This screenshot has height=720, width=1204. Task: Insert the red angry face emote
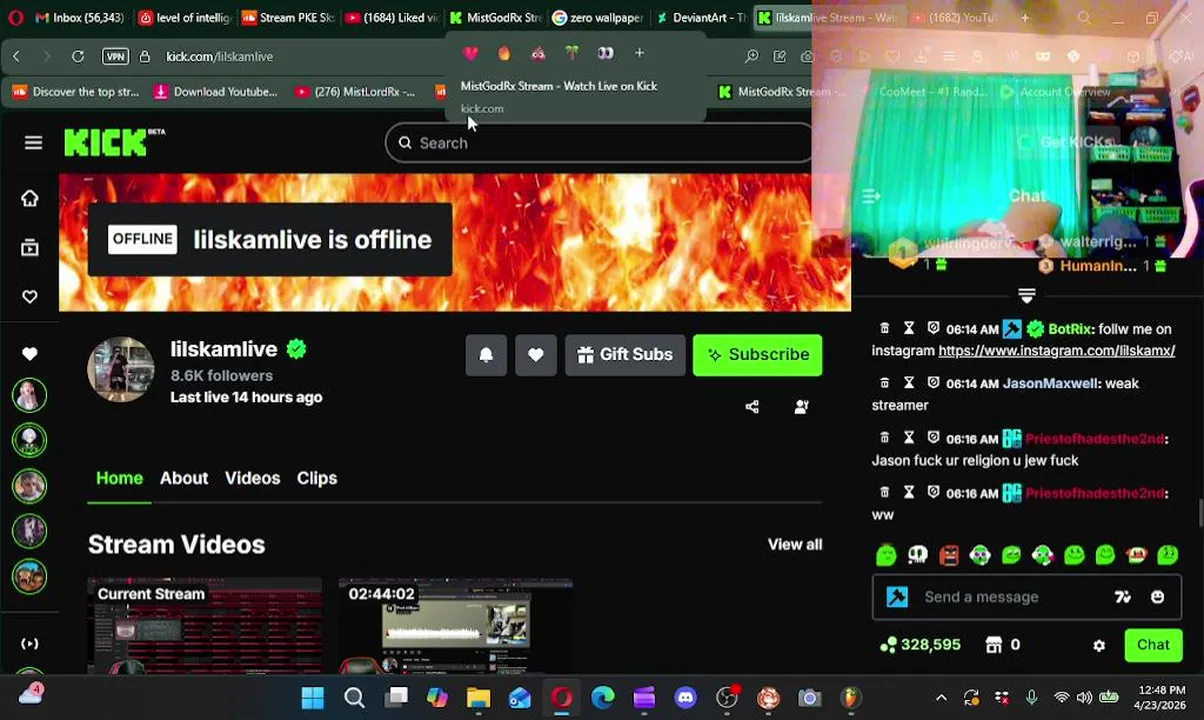point(949,555)
